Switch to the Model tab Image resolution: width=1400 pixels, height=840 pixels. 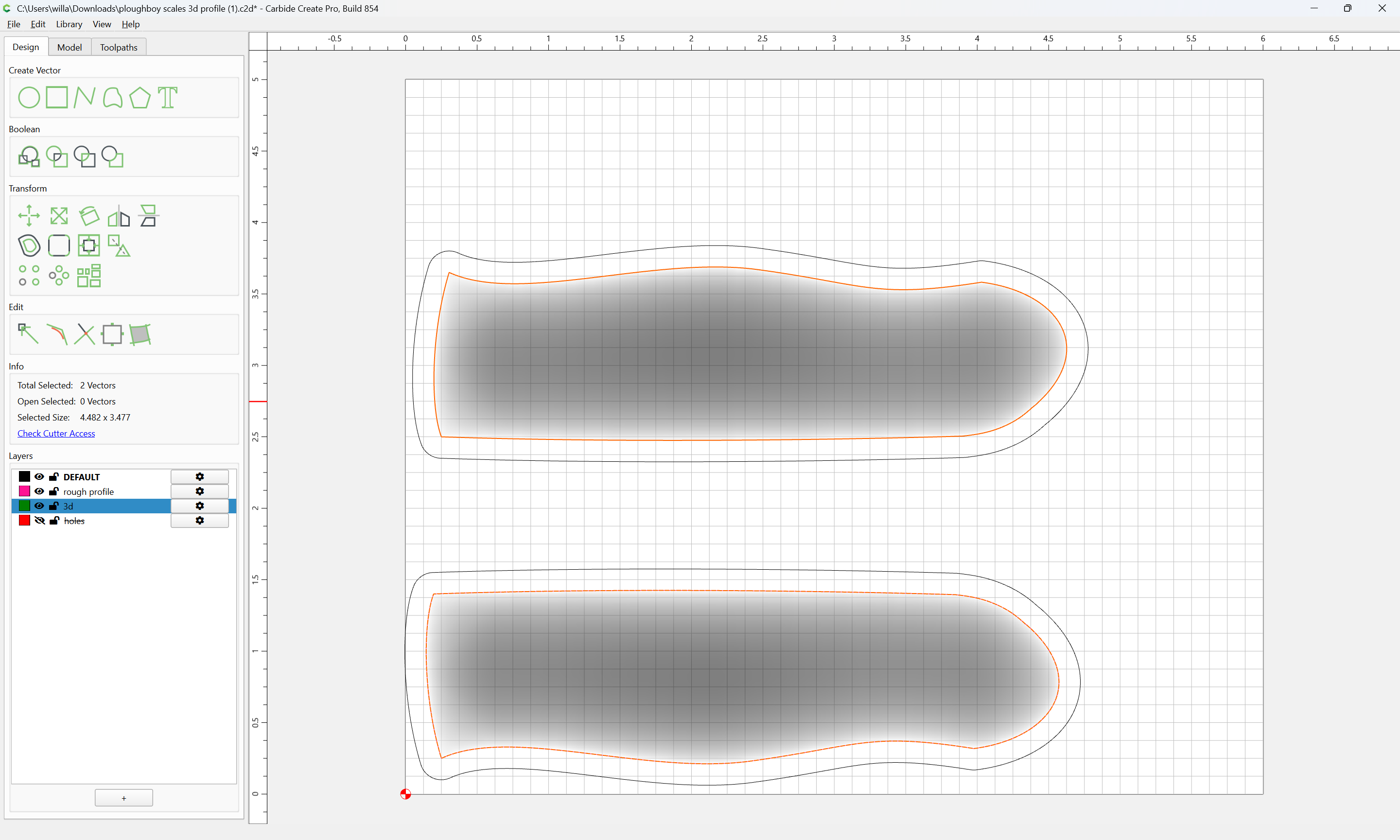[x=70, y=47]
